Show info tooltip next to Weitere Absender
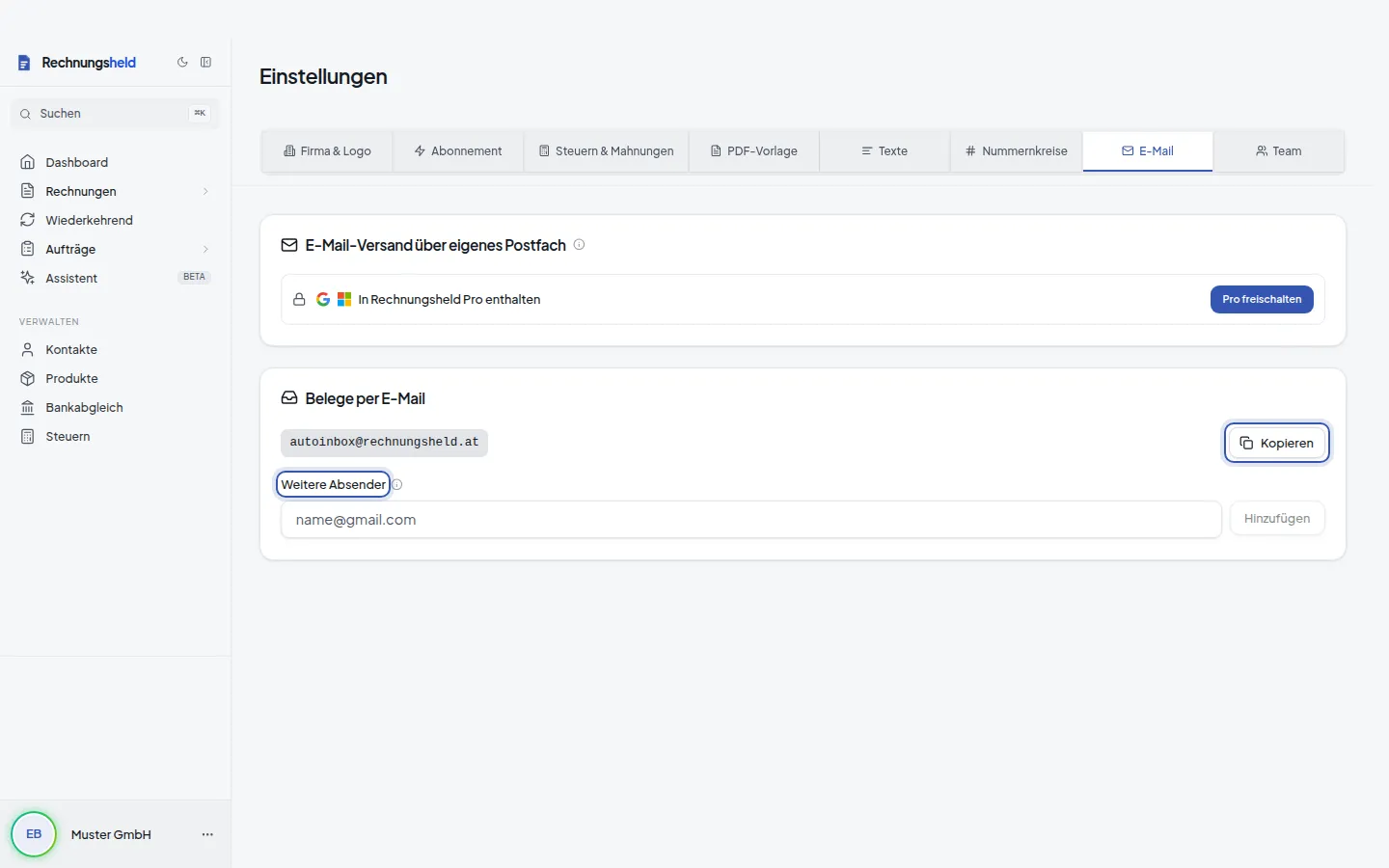Screen dimensions: 1389x868 [396, 485]
